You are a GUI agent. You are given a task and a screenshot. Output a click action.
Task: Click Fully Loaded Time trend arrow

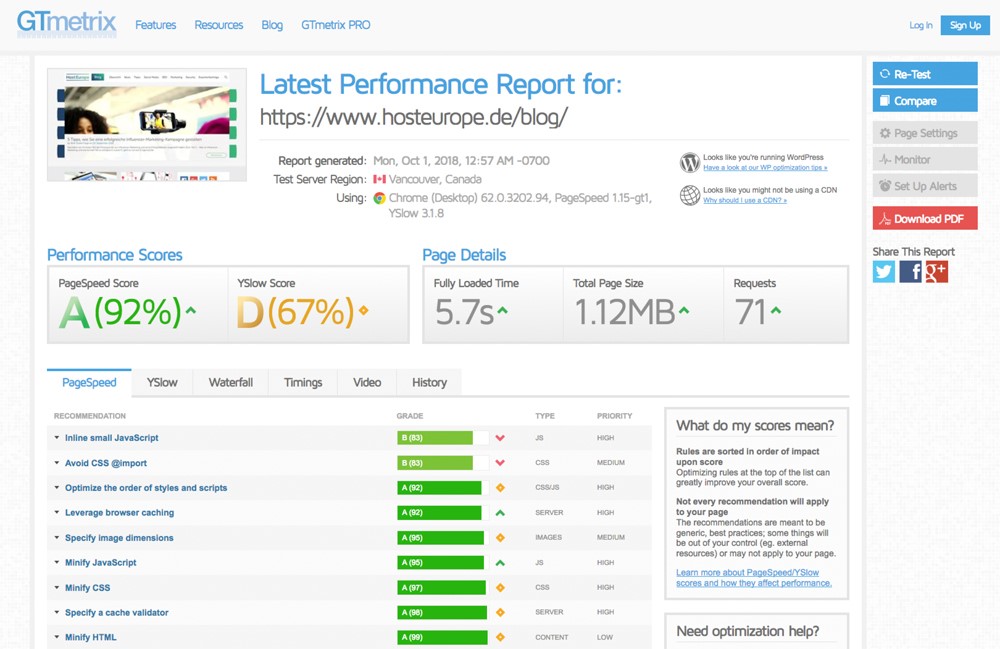(503, 310)
